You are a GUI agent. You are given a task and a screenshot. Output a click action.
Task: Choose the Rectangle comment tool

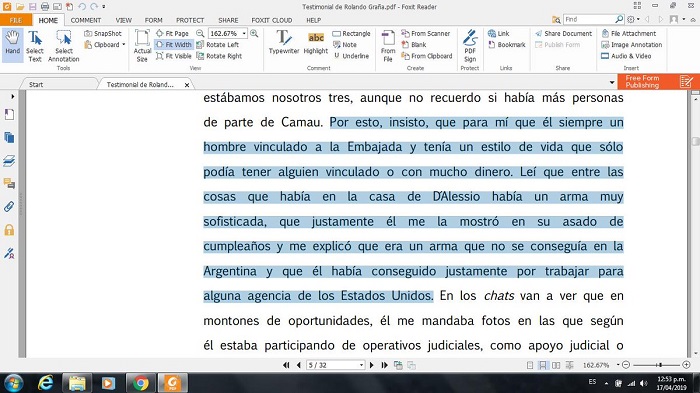(351, 33)
